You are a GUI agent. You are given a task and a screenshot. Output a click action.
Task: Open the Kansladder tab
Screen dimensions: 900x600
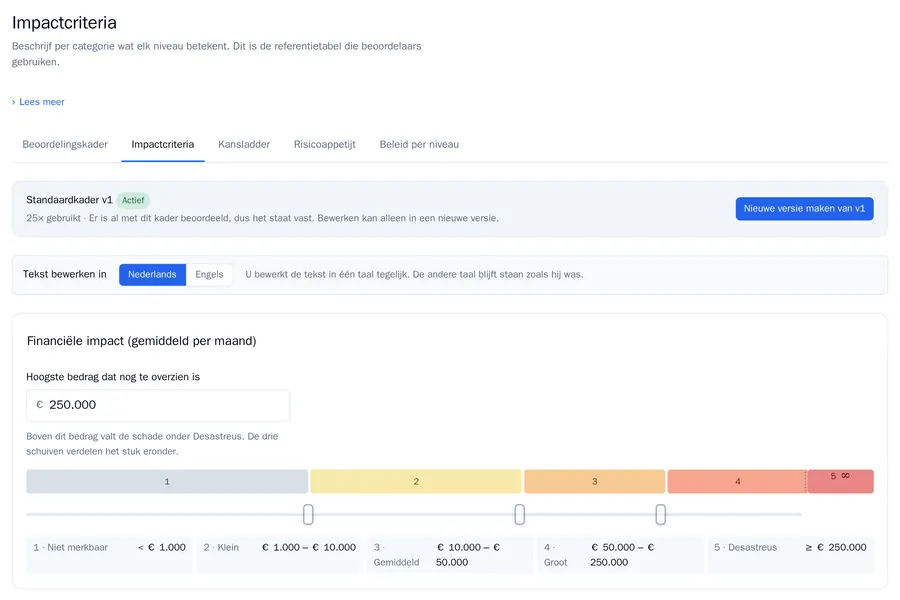click(x=244, y=144)
